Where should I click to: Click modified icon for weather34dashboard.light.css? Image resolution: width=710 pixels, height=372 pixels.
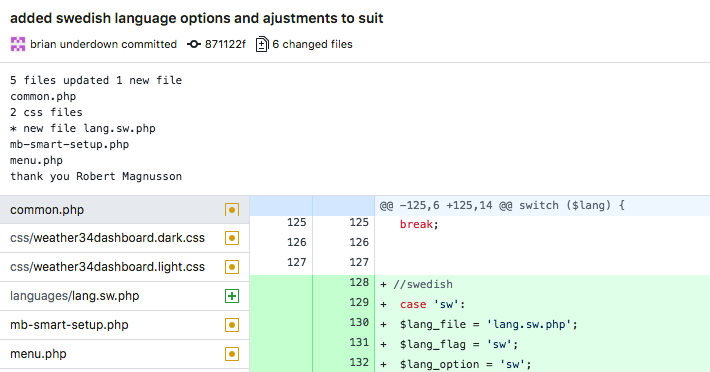tap(232, 267)
